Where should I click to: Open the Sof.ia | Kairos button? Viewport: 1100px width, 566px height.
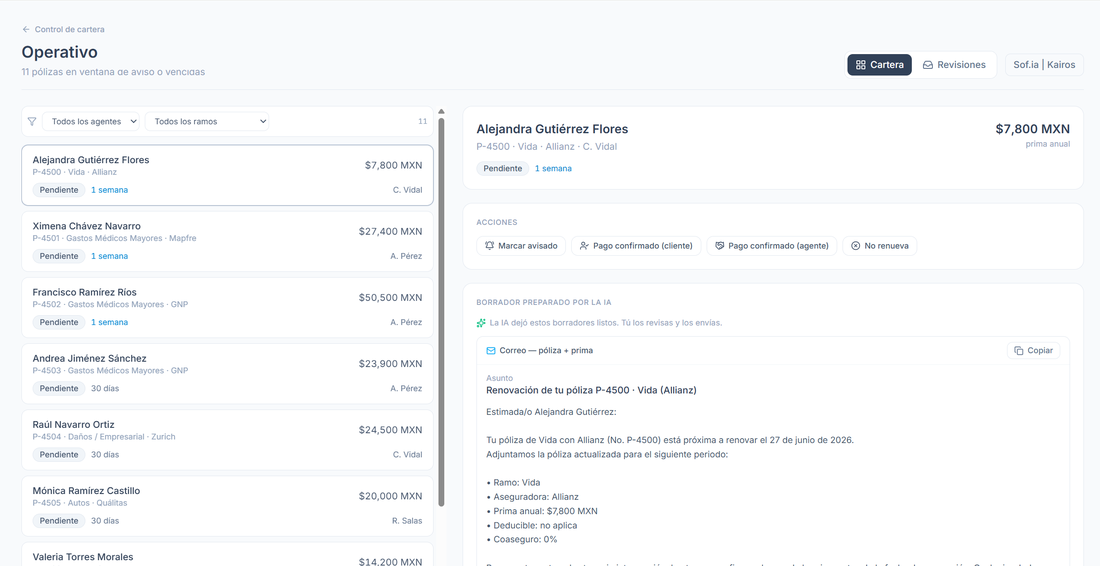pos(1044,65)
